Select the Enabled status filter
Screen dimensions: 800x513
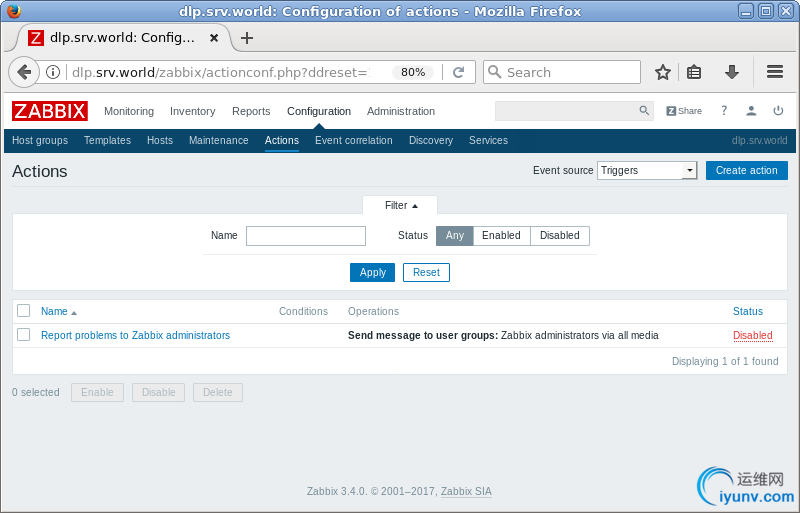502,235
